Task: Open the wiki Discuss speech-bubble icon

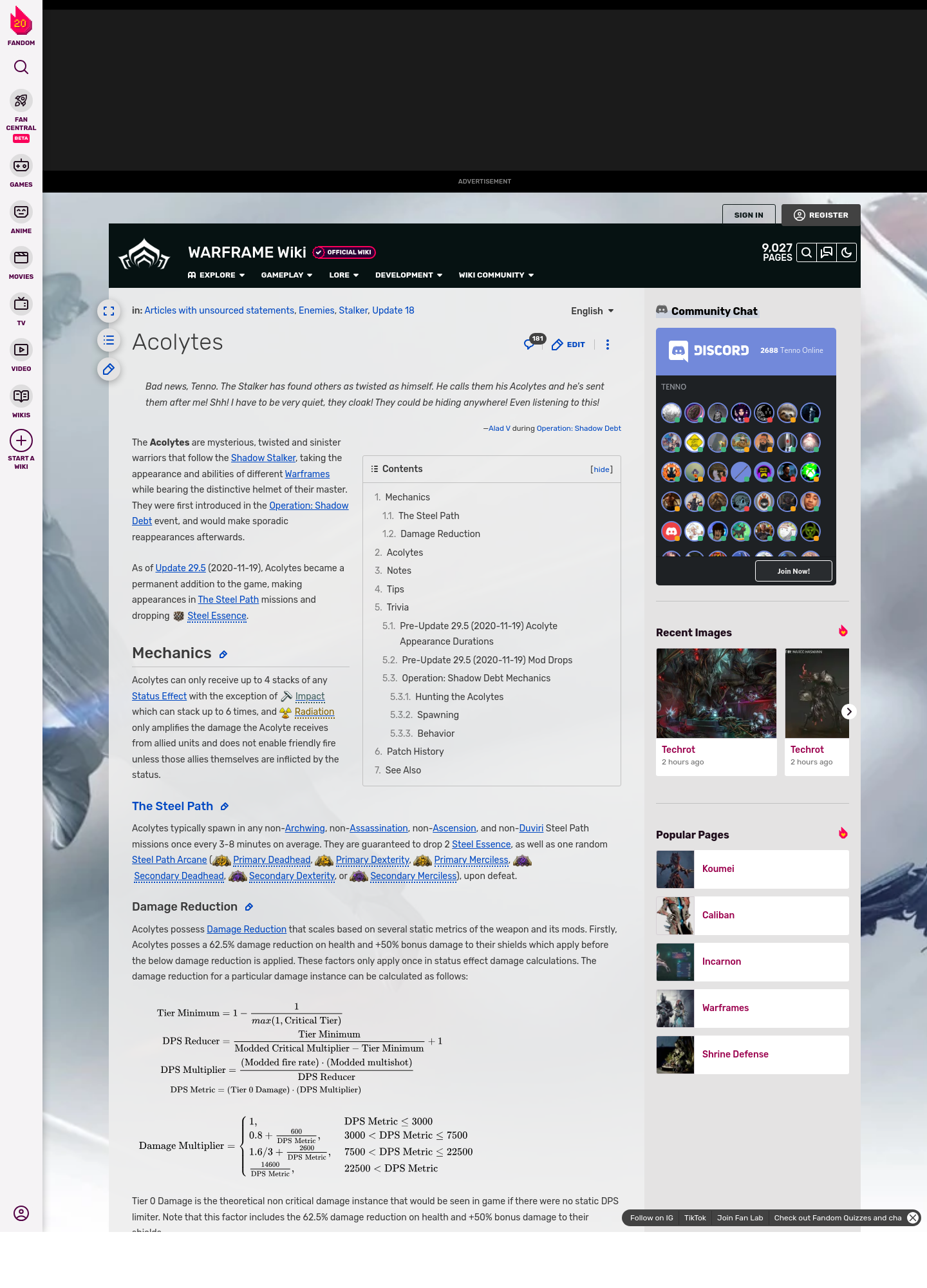Action: coord(827,252)
